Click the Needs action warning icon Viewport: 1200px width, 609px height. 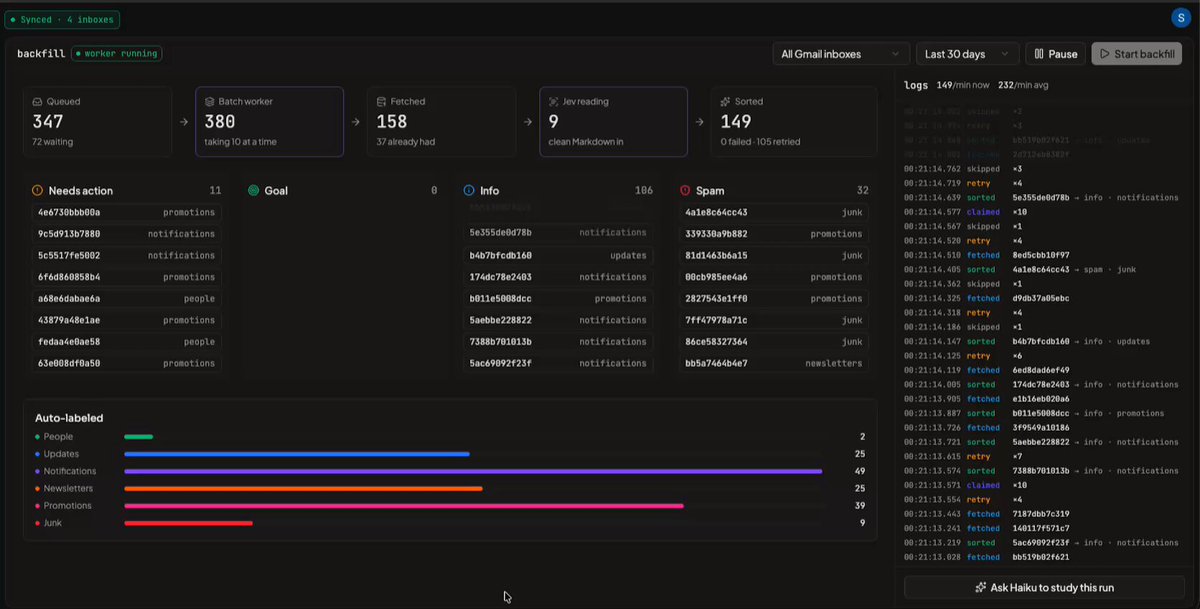(x=38, y=190)
